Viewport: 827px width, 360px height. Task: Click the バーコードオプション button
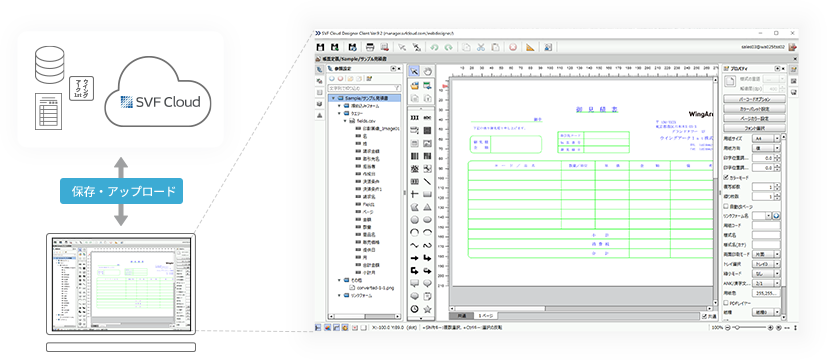754,99
